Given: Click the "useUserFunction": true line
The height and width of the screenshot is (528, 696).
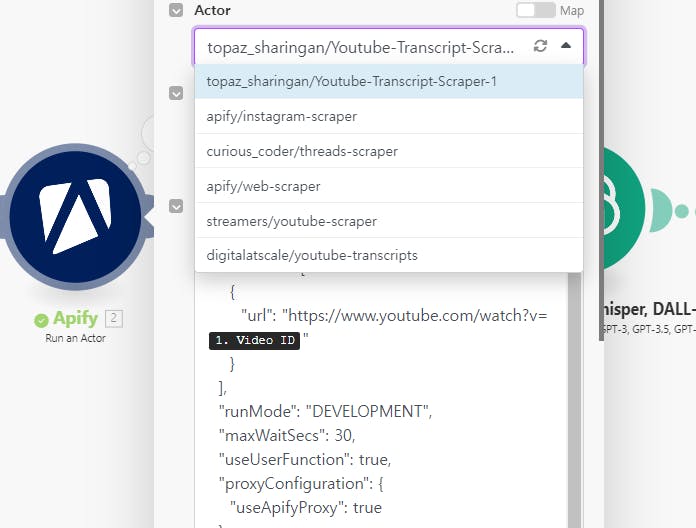Looking at the screenshot, I should [x=305, y=459].
